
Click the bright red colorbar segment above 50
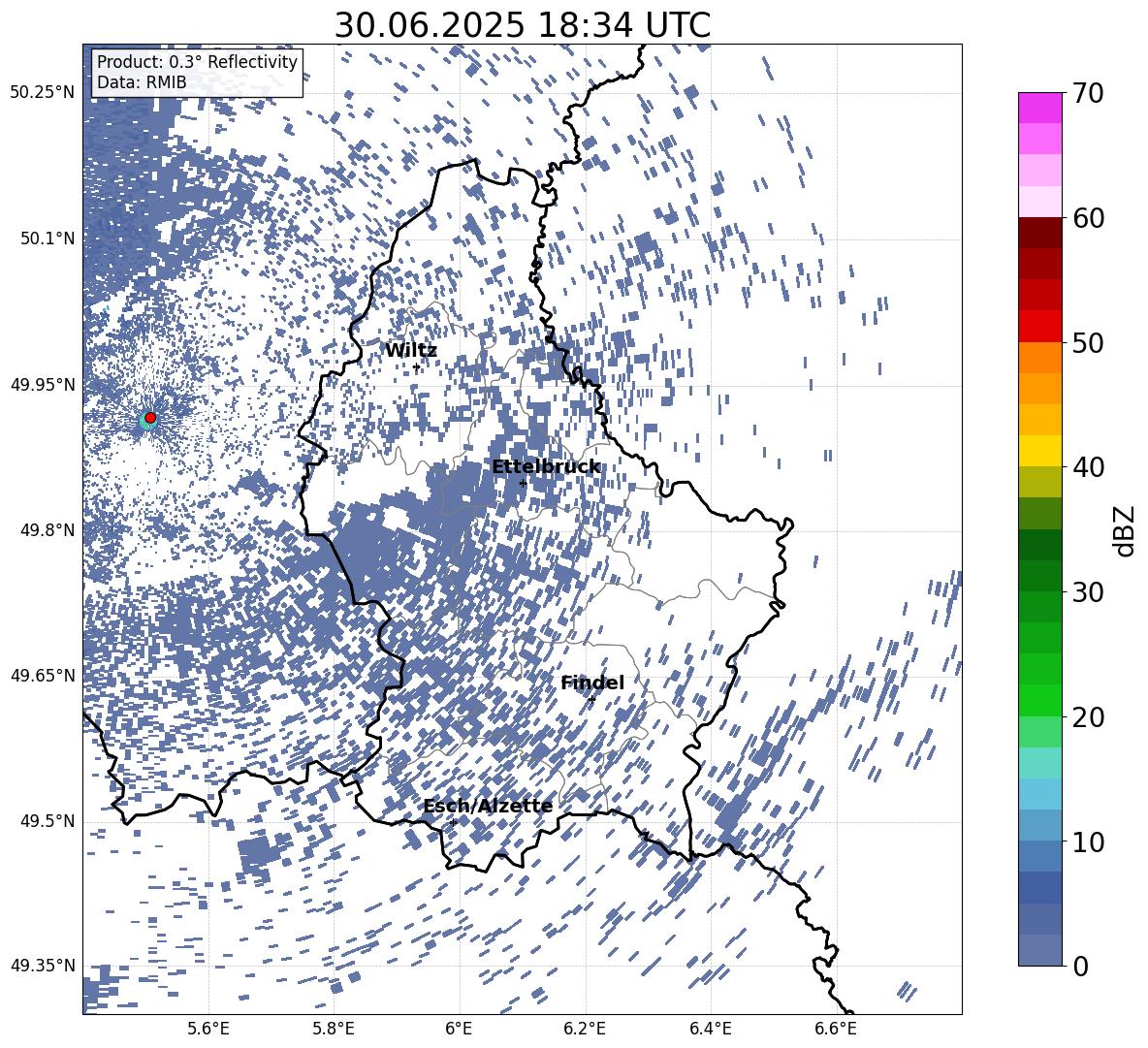(1039, 327)
